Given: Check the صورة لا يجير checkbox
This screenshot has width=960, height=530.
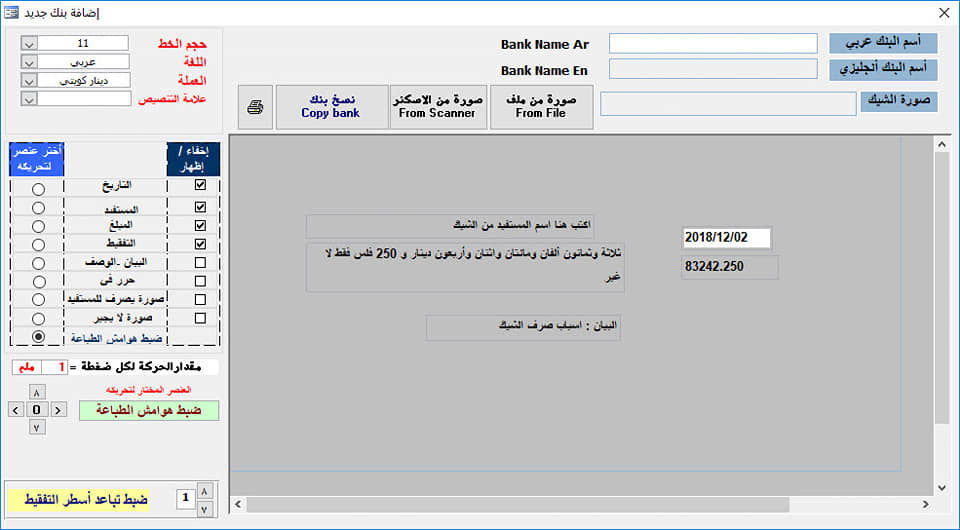Looking at the screenshot, I should click(200, 318).
